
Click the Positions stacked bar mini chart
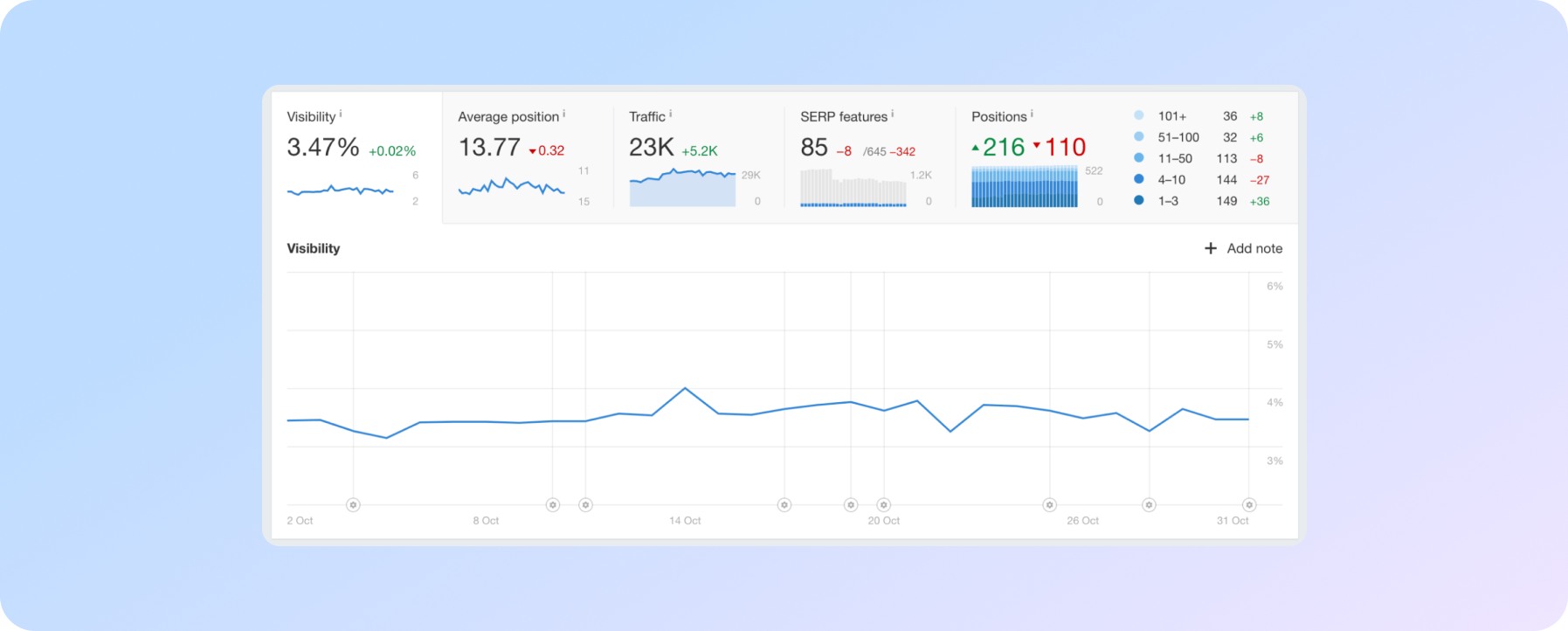(1025, 187)
